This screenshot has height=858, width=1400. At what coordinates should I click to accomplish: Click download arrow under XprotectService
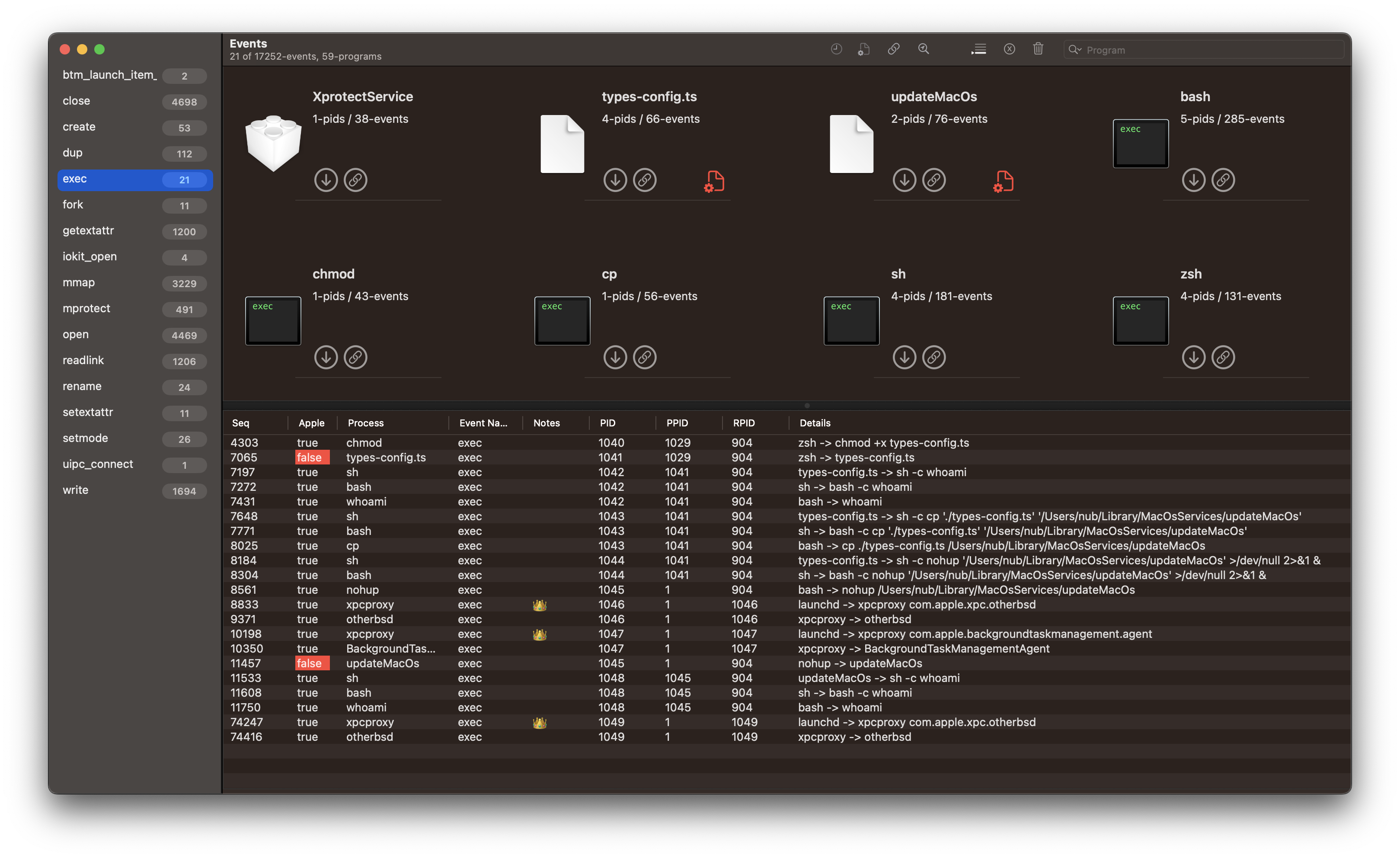326,180
